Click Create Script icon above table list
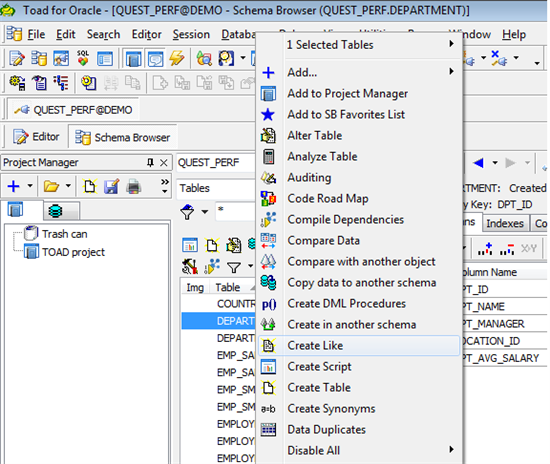 pyautogui.click(x=190, y=245)
